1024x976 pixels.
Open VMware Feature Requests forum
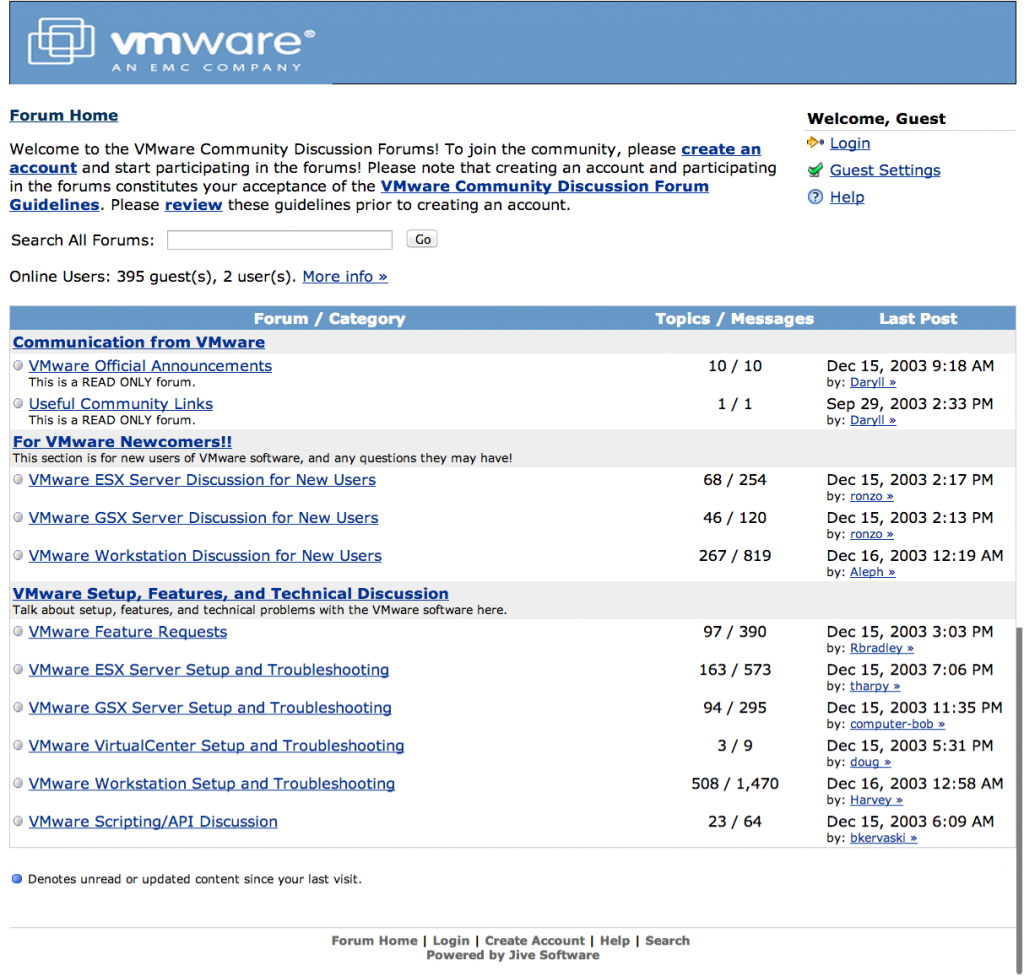coord(128,632)
